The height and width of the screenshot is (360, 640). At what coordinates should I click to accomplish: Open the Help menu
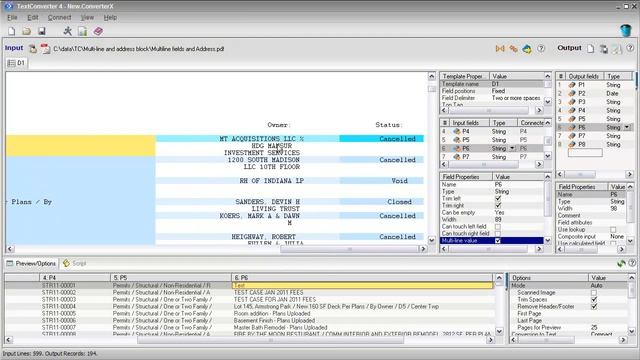point(110,18)
